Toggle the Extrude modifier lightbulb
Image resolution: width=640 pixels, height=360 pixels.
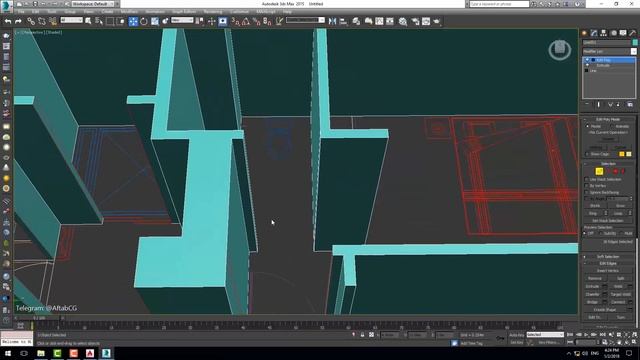point(587,65)
